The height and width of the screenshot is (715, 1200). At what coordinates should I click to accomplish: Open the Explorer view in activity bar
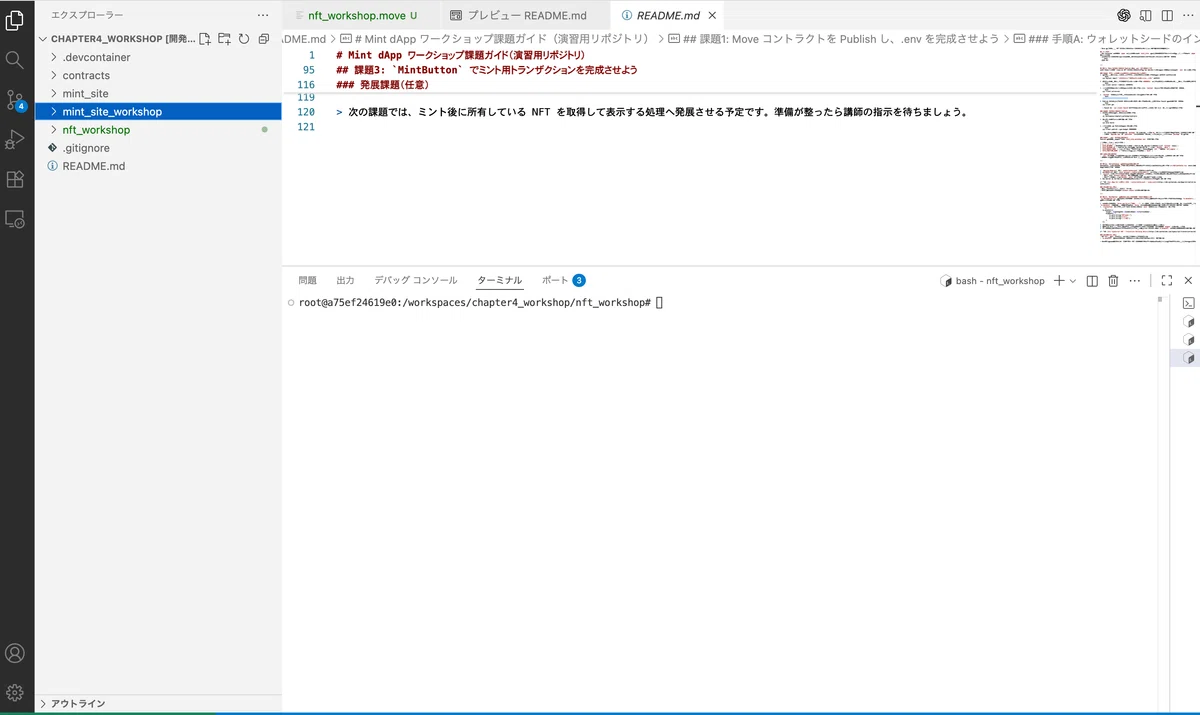point(15,20)
